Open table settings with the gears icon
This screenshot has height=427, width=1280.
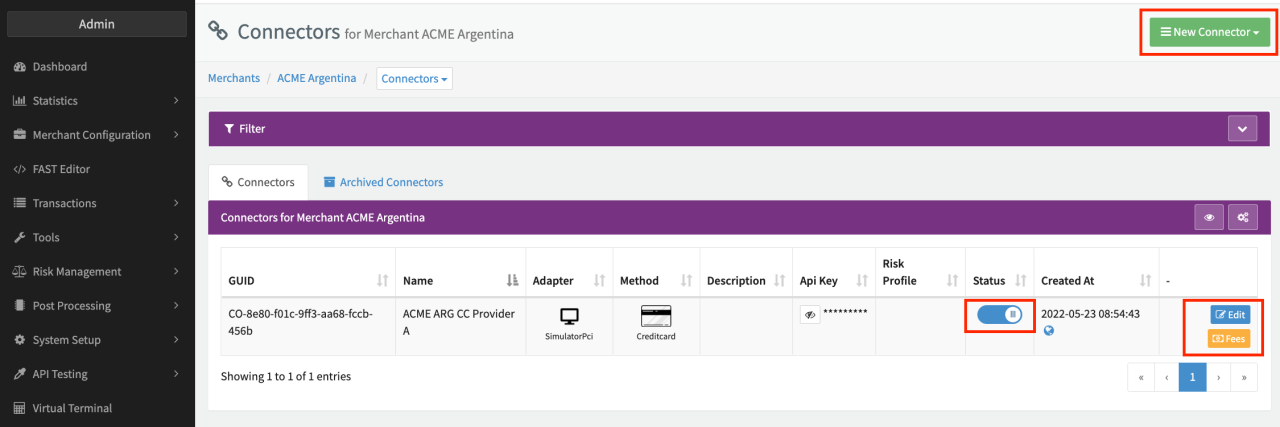[1242, 216]
